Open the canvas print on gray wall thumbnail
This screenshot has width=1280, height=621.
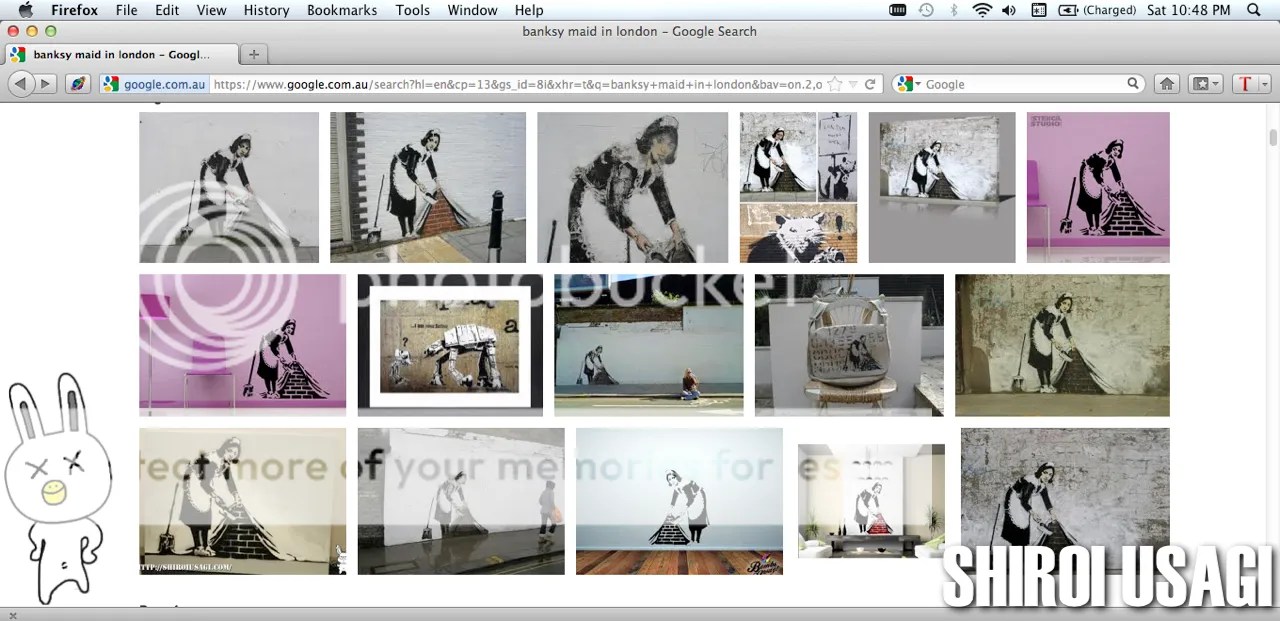942,187
